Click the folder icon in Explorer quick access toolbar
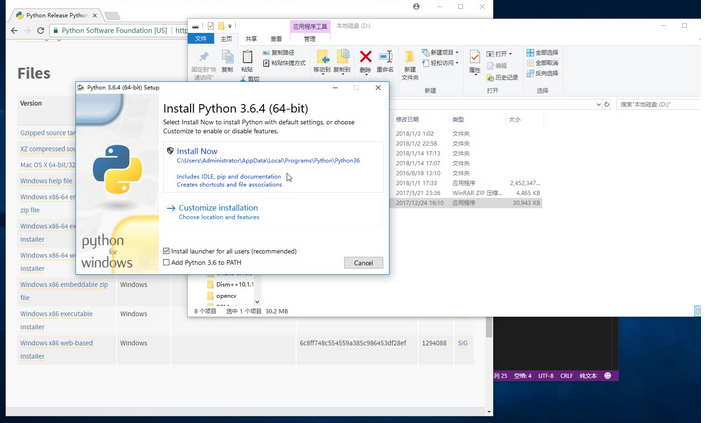The width and height of the screenshot is (705, 423). 221,26
